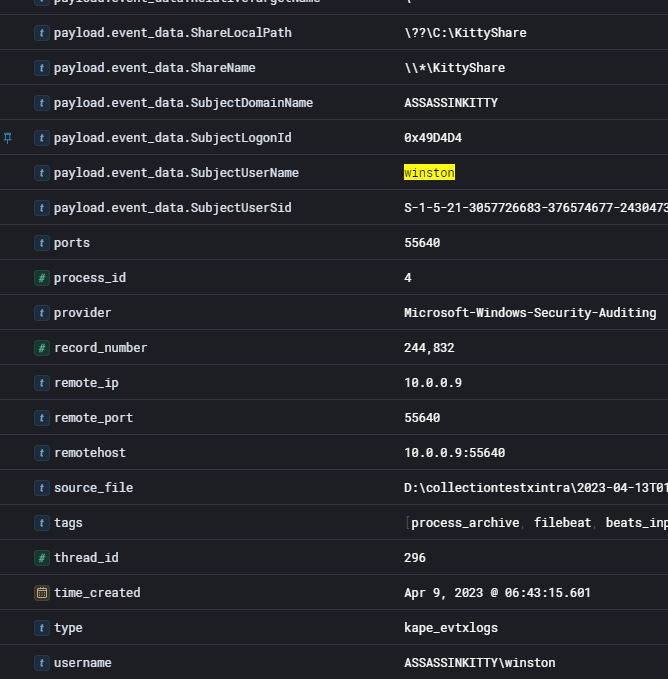Screen dimensions: 668x679
Task: Click the process_archive tag value
Action: pos(465,523)
